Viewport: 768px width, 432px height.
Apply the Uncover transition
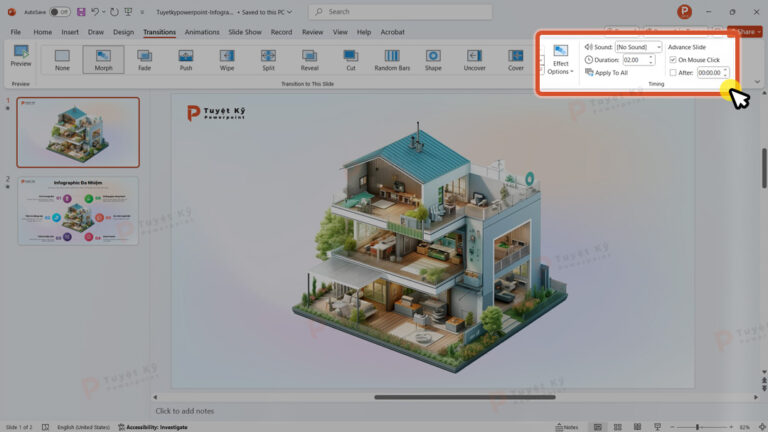click(x=474, y=60)
